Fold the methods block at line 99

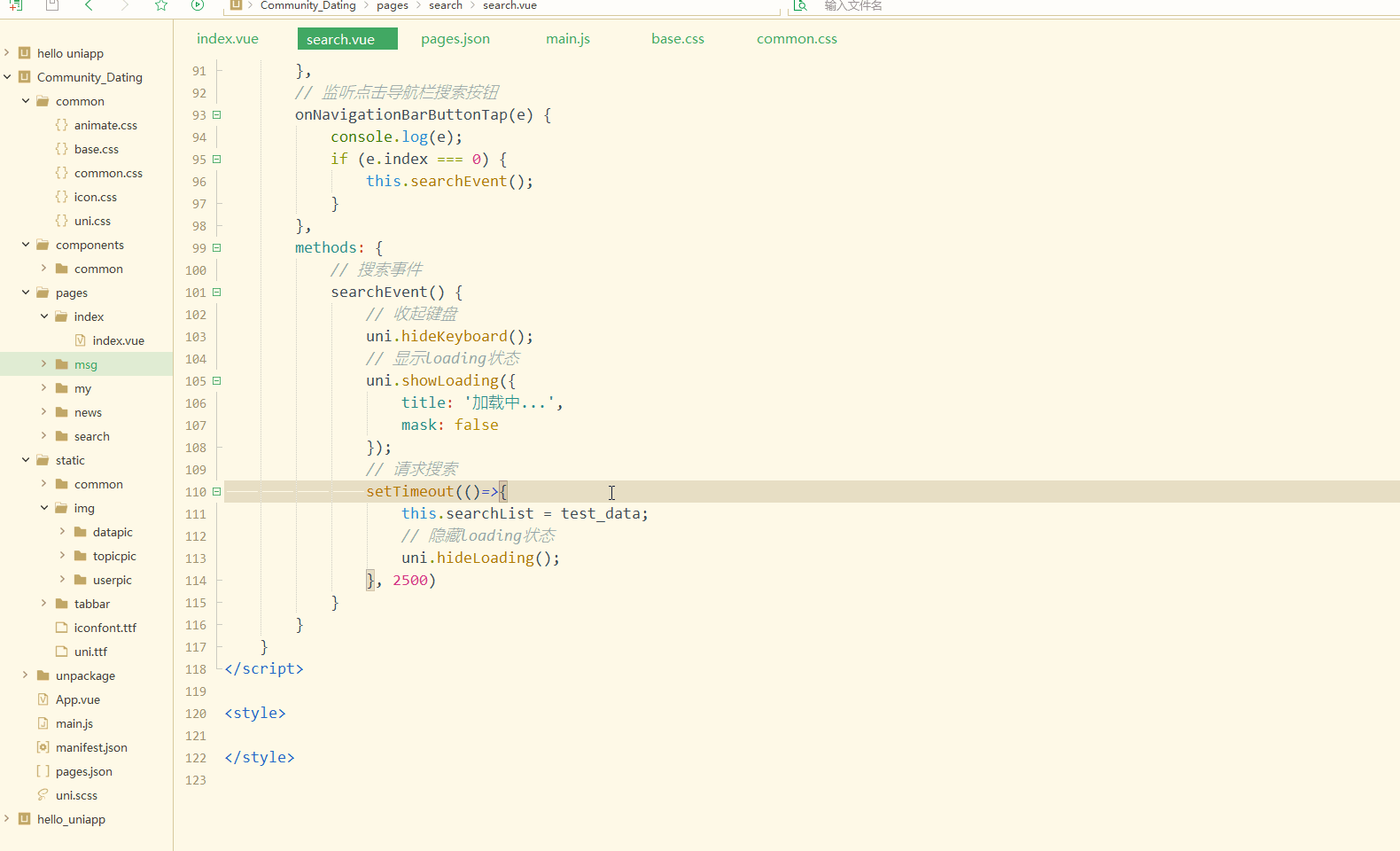pyautogui.click(x=216, y=248)
